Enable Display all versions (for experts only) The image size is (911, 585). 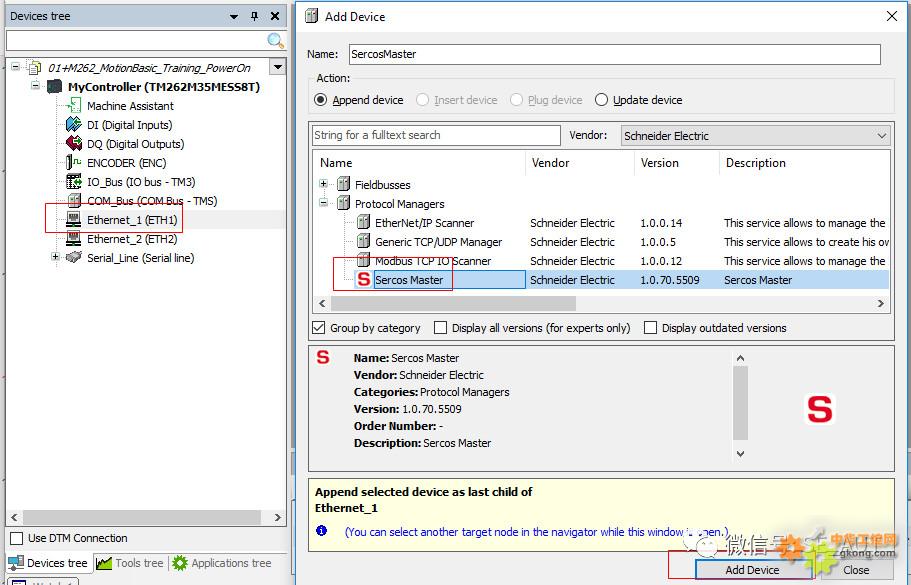(440, 328)
